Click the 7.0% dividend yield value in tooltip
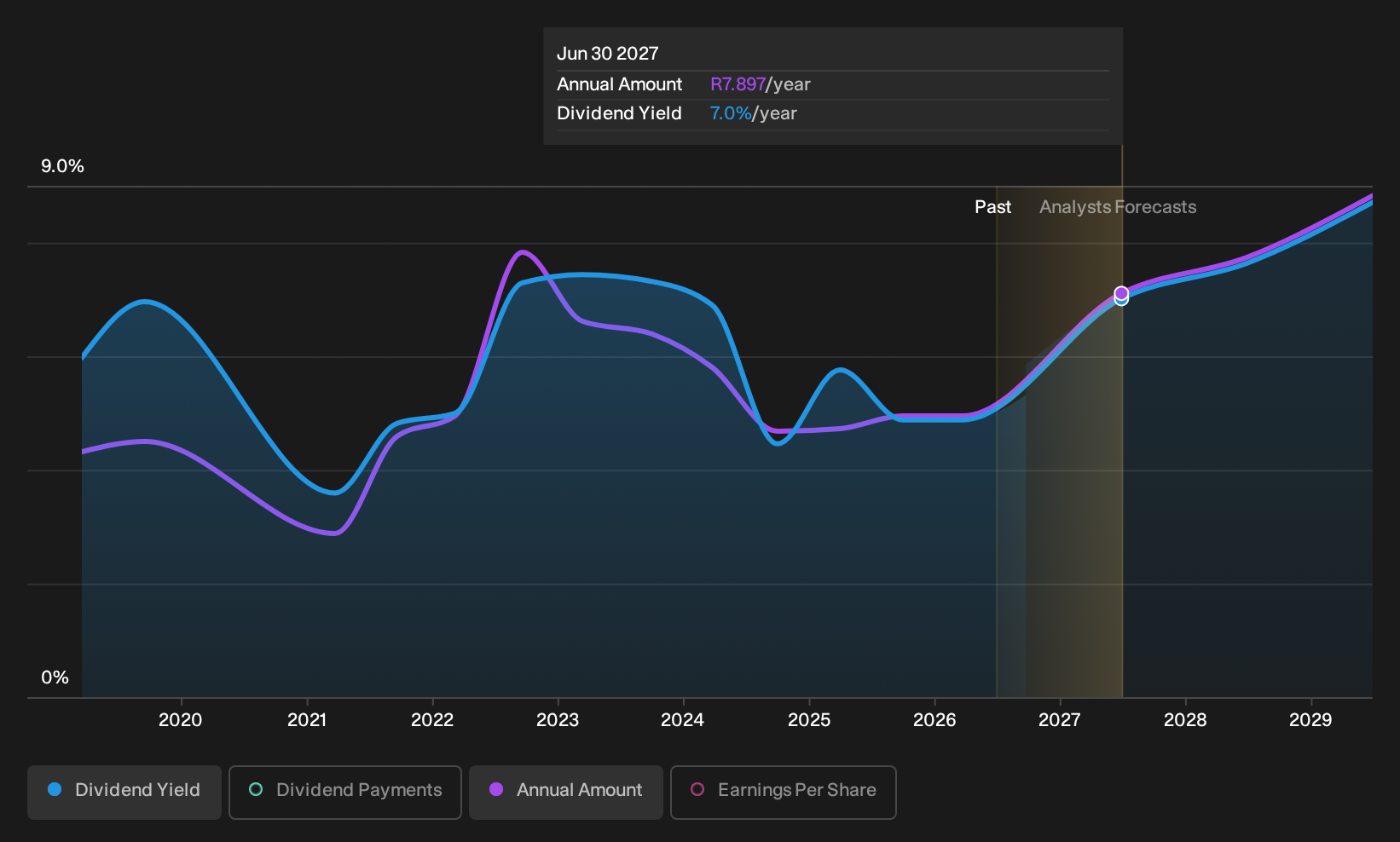Screen dimensions: 1400x842 (731, 113)
